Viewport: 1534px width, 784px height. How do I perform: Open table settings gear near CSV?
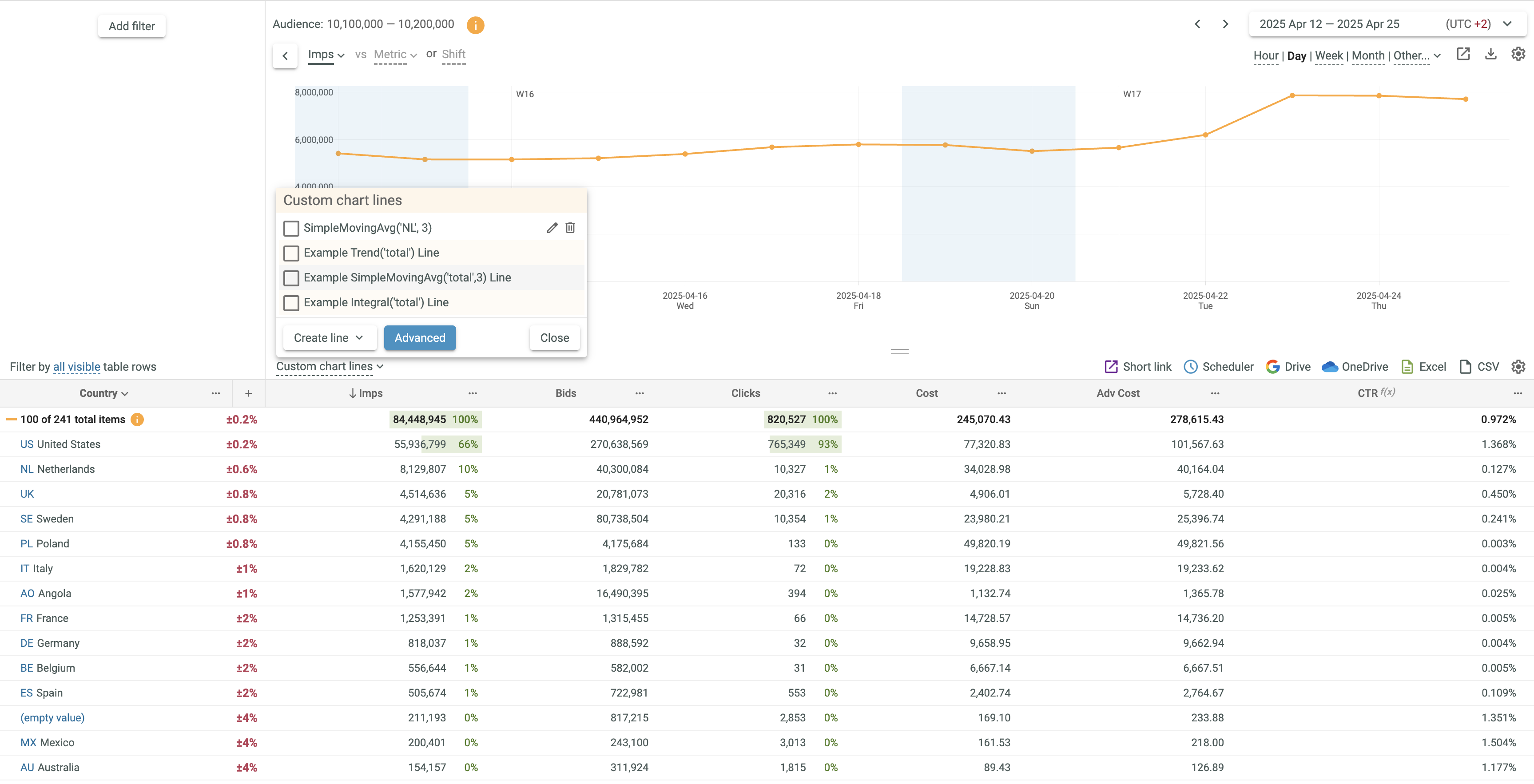click(x=1518, y=367)
